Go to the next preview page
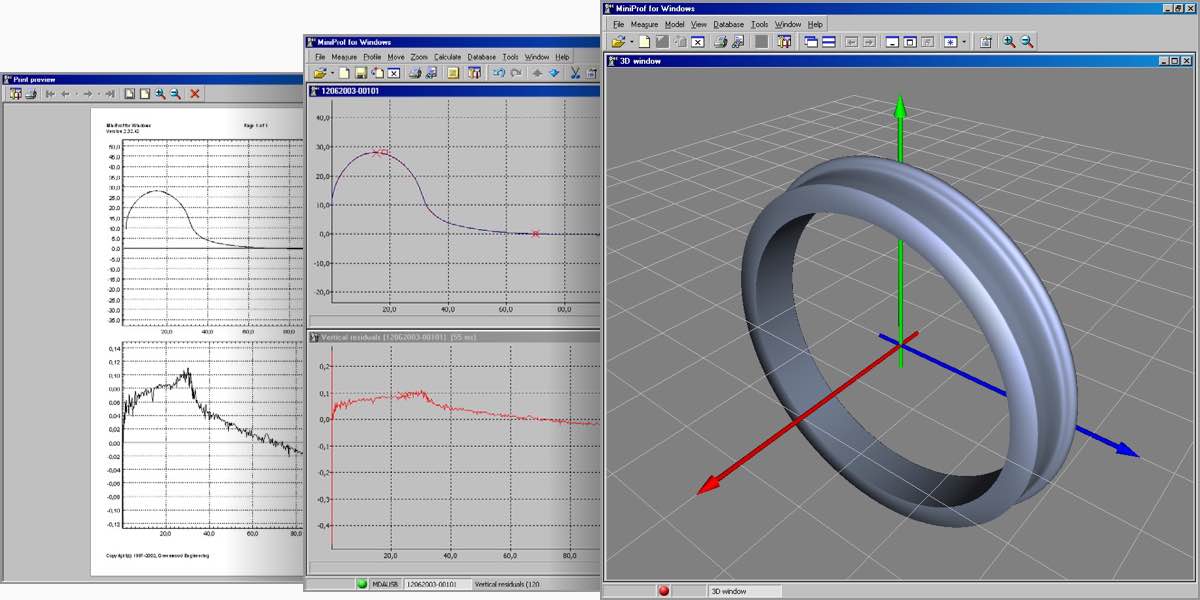The image size is (1200, 600). click(87, 93)
